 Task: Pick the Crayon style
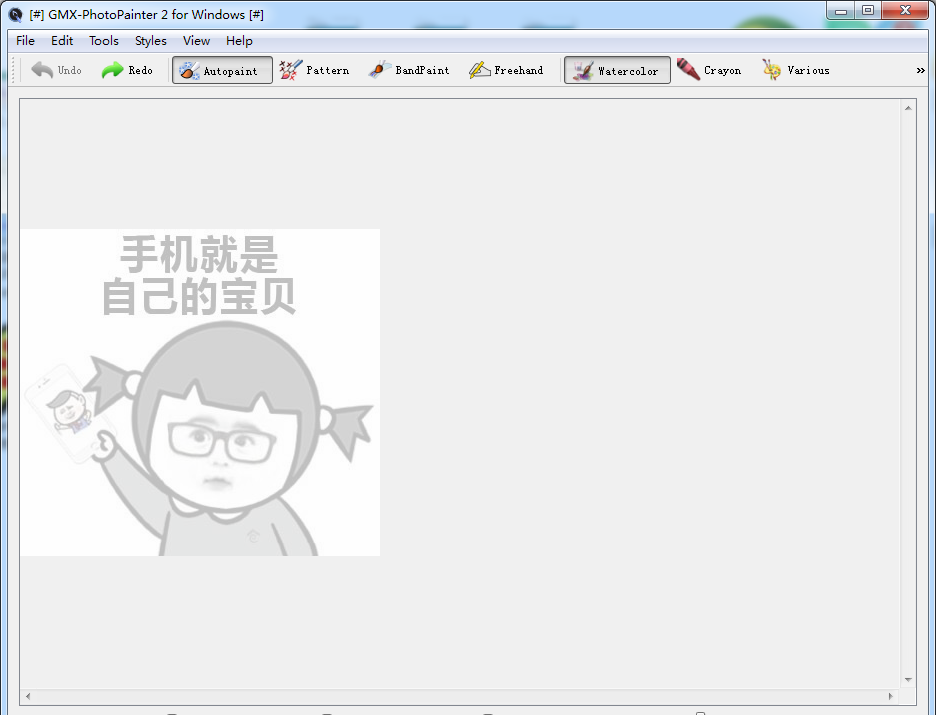[x=709, y=70]
